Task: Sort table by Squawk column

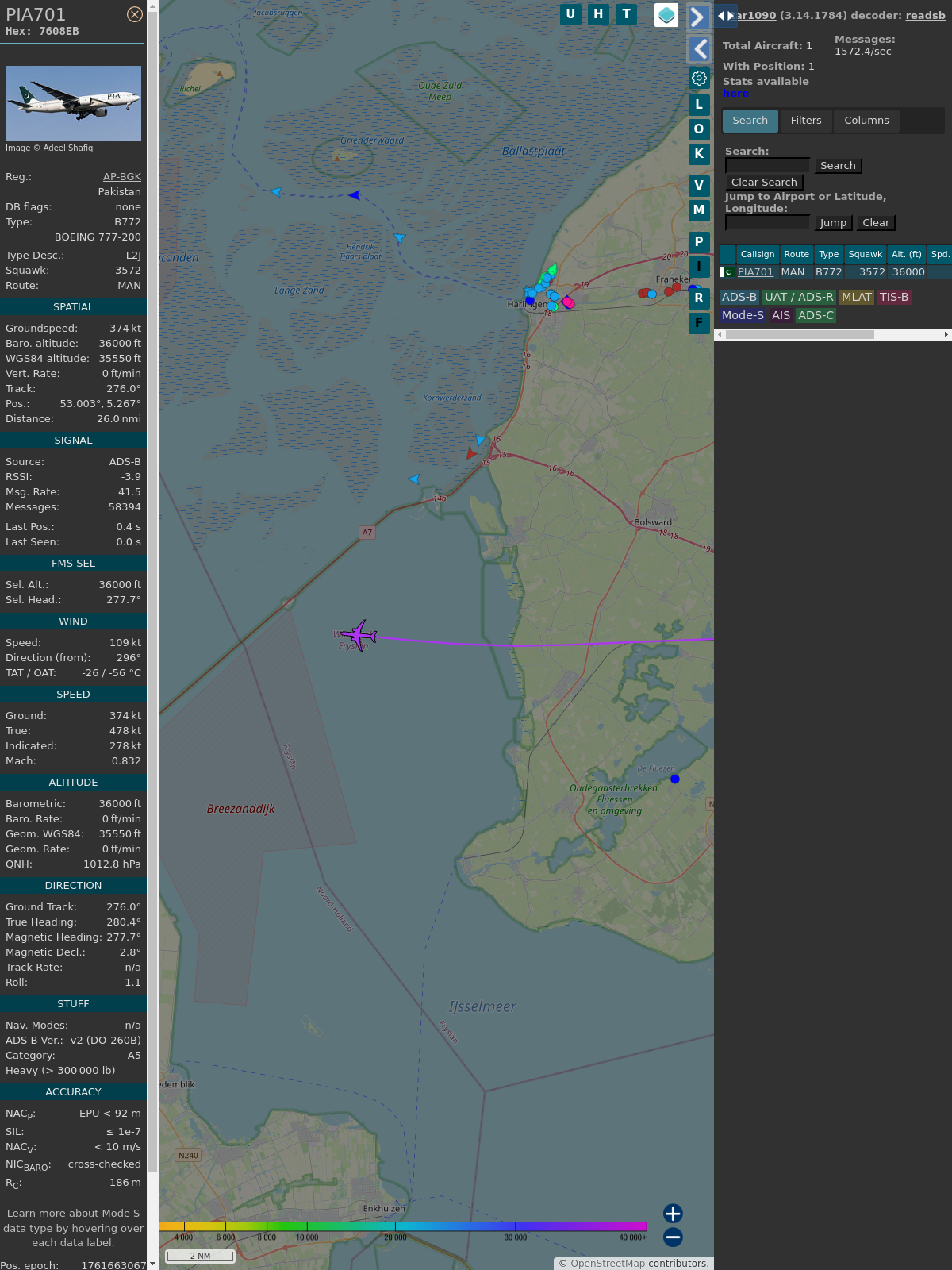Action: coord(866,254)
